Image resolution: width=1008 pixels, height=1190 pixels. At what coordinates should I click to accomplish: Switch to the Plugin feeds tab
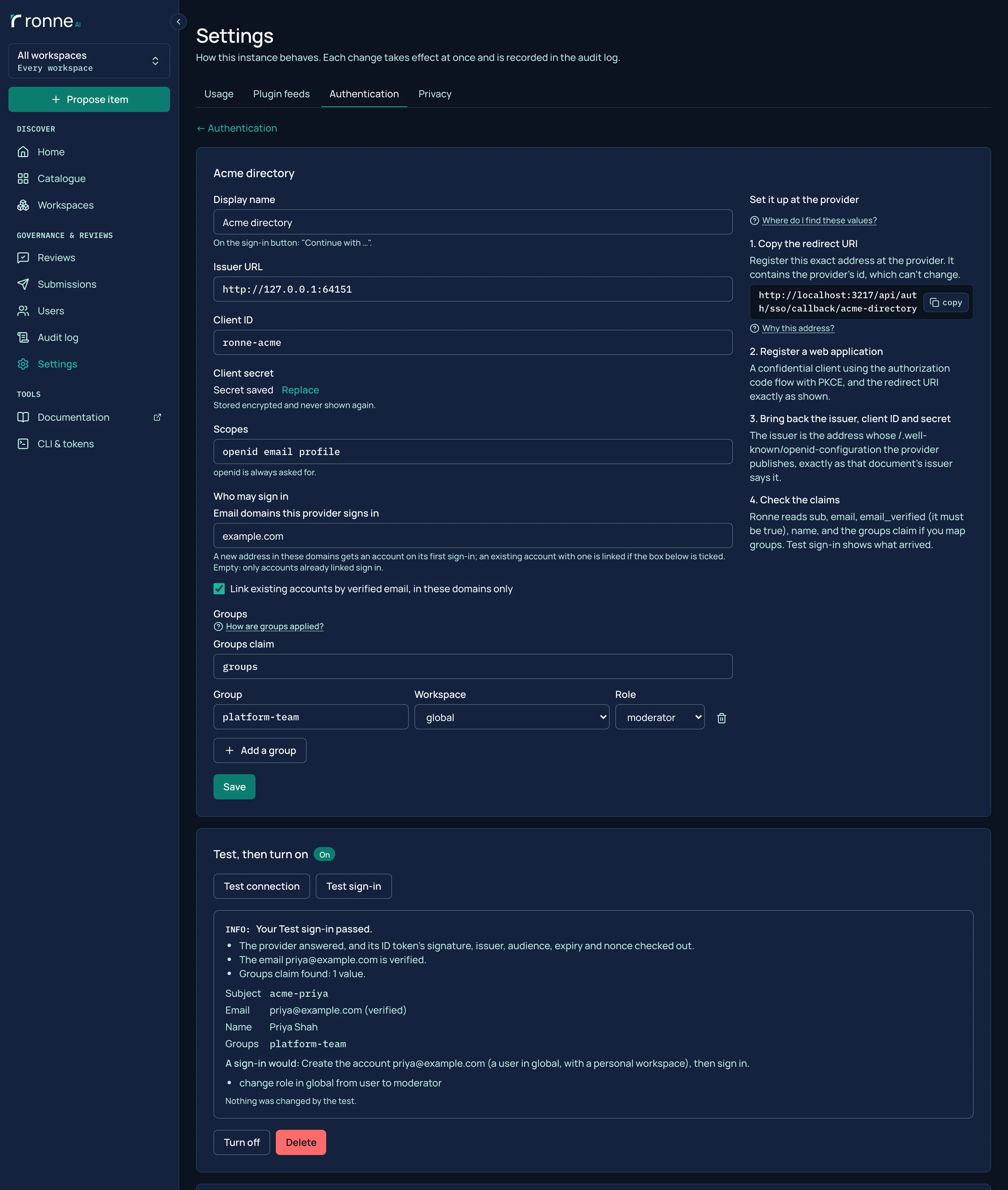(x=281, y=94)
